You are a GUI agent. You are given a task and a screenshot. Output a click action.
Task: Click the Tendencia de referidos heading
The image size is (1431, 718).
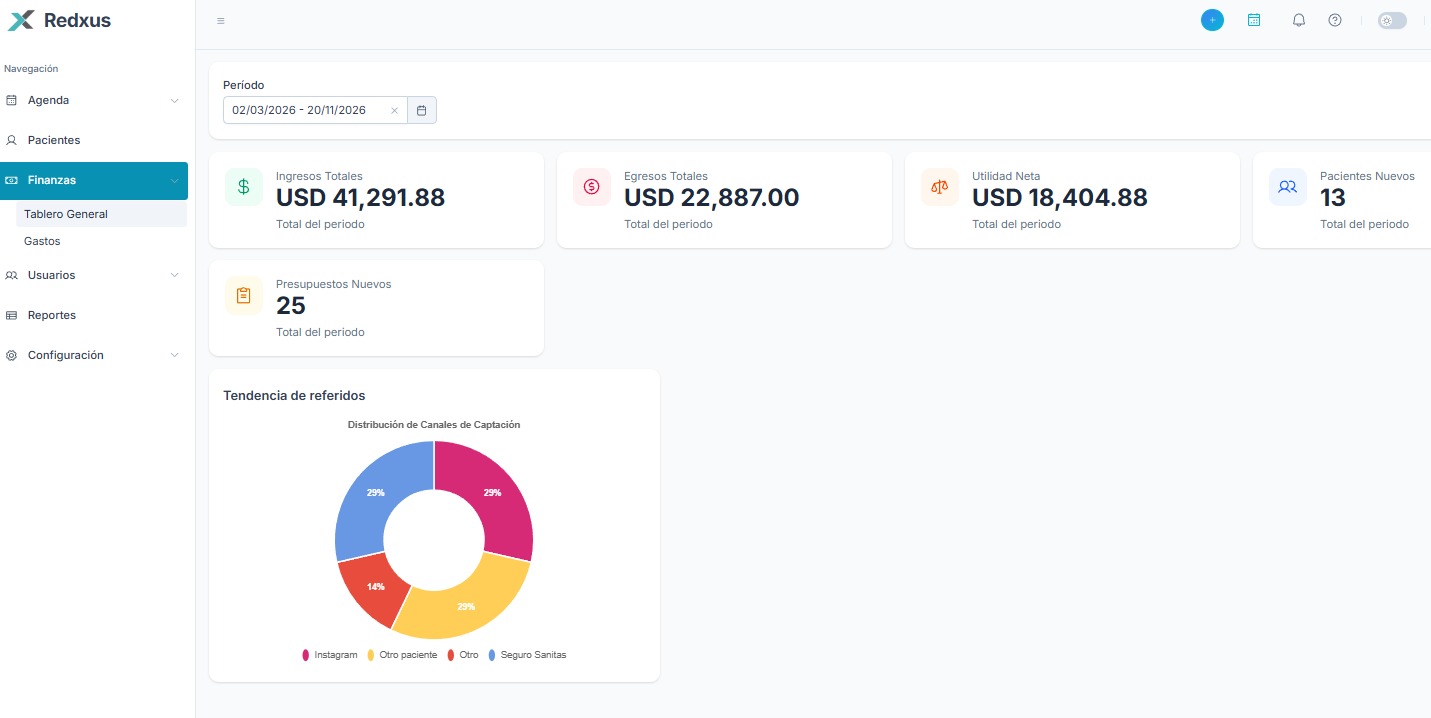click(x=294, y=396)
